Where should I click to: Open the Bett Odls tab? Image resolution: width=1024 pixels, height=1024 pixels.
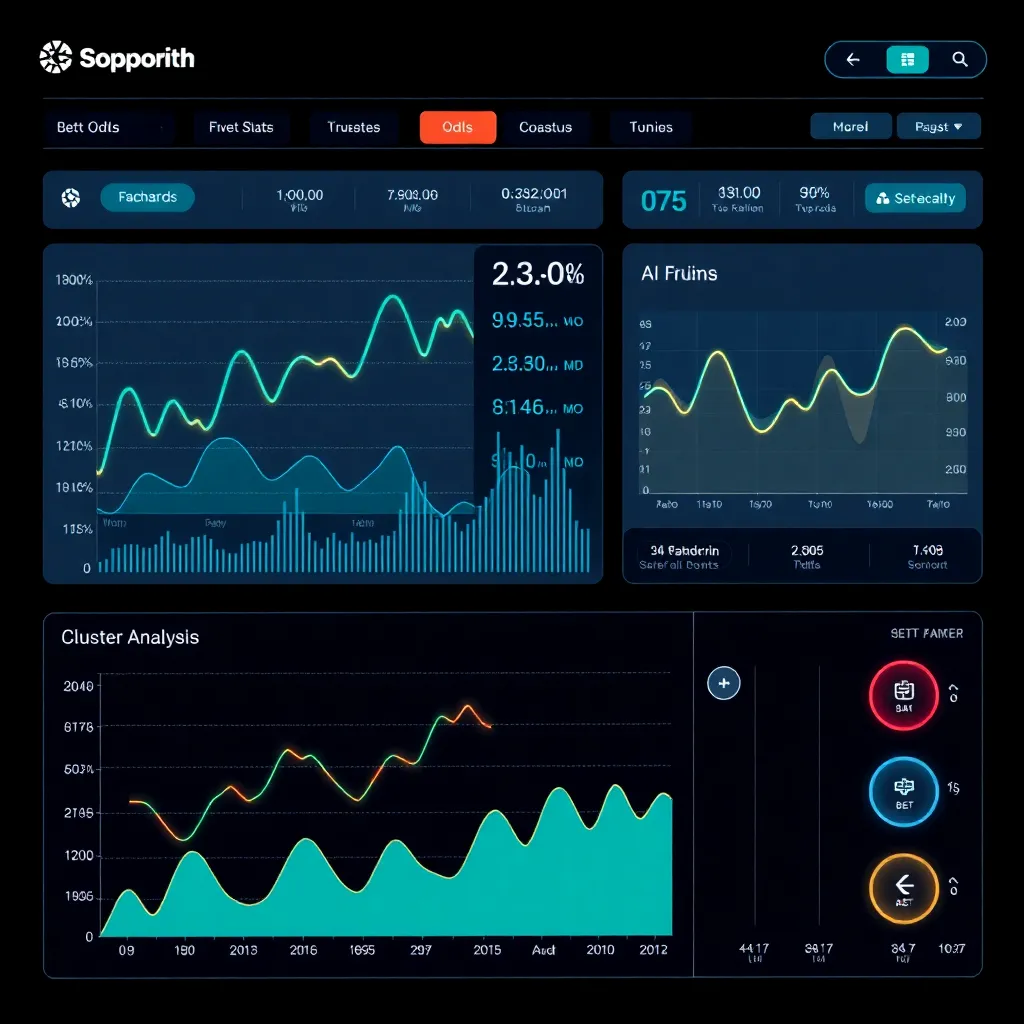tap(88, 127)
